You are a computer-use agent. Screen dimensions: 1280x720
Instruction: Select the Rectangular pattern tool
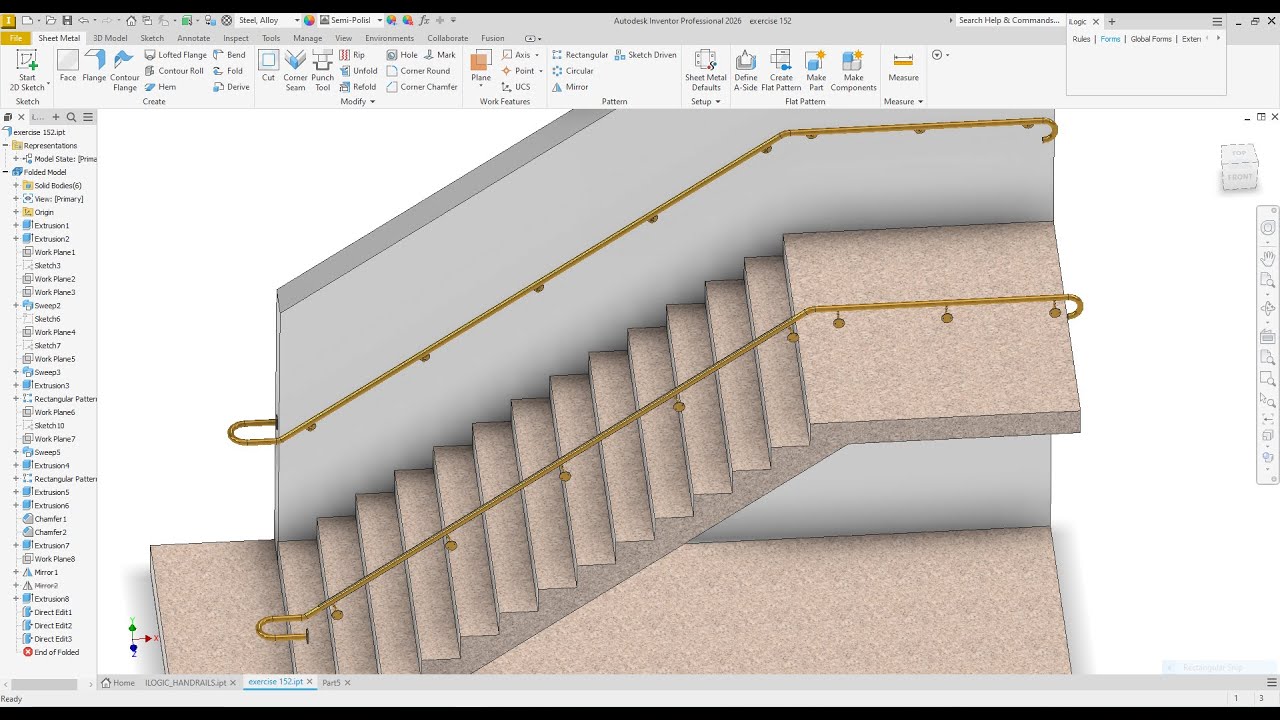tap(580, 55)
